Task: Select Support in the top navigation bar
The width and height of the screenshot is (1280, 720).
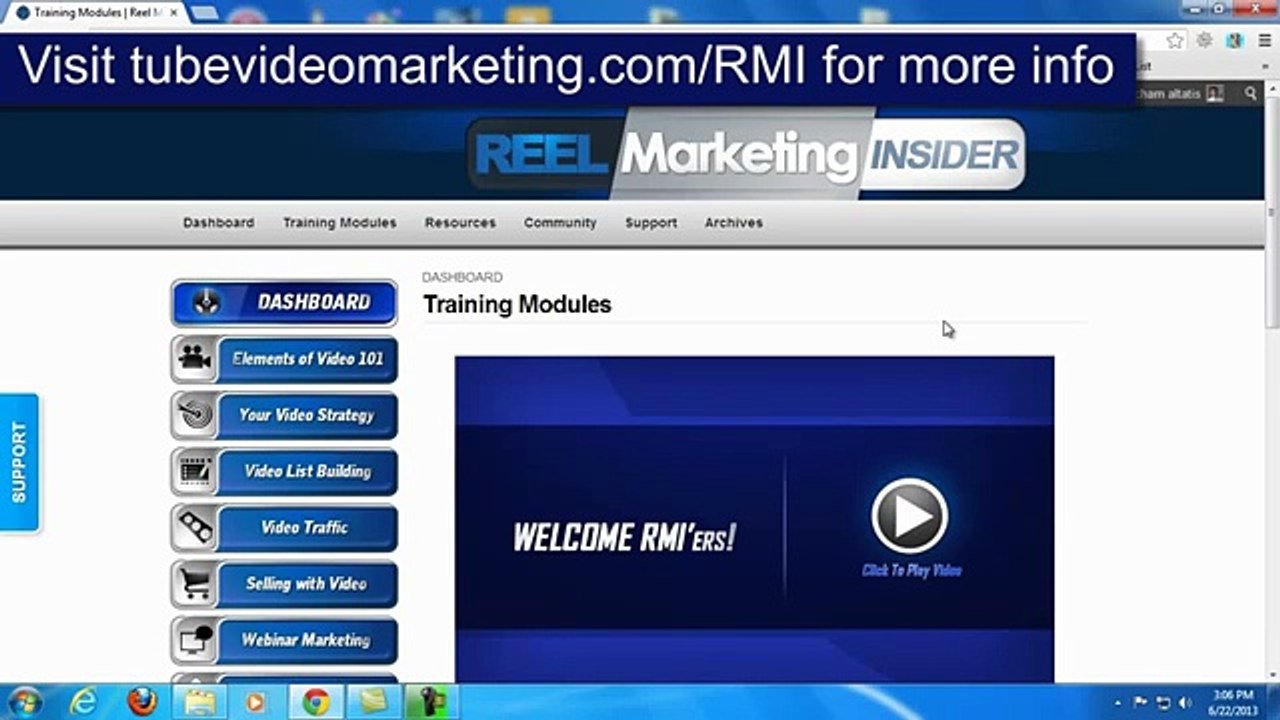Action: coord(651,223)
